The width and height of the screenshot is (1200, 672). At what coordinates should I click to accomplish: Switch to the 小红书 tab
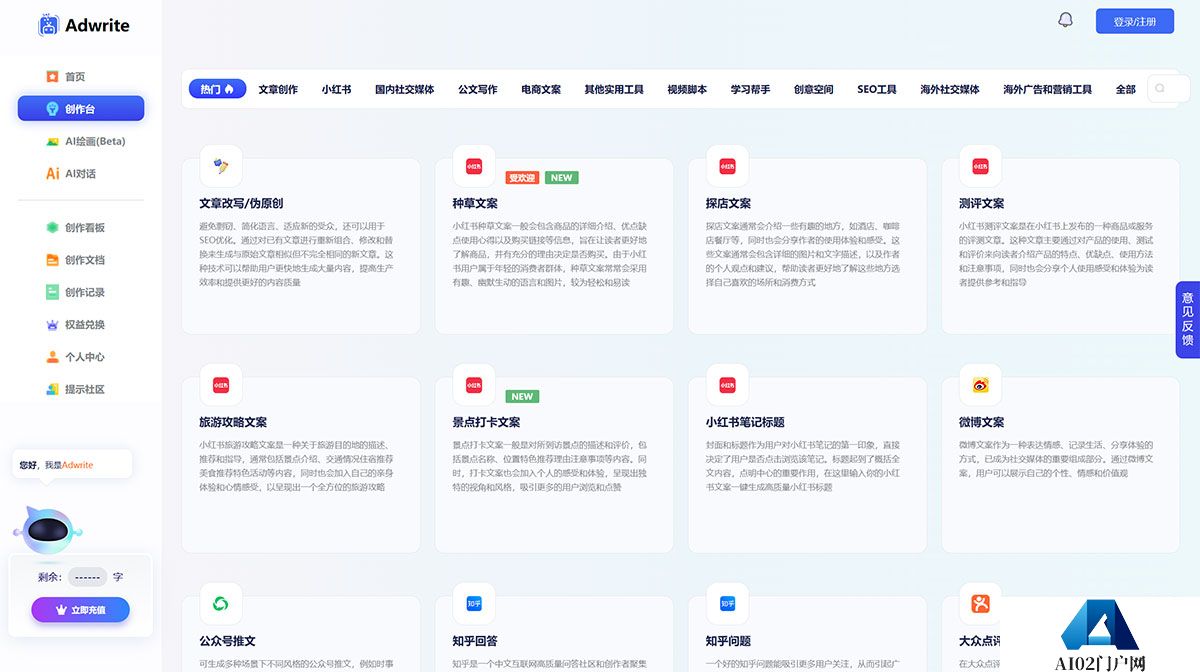tap(336, 89)
